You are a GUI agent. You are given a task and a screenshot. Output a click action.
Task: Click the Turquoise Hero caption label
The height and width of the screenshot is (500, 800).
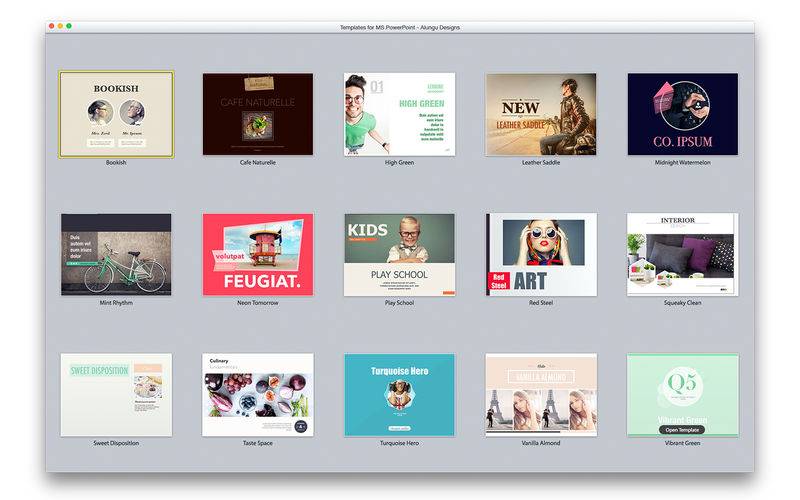pos(399,442)
